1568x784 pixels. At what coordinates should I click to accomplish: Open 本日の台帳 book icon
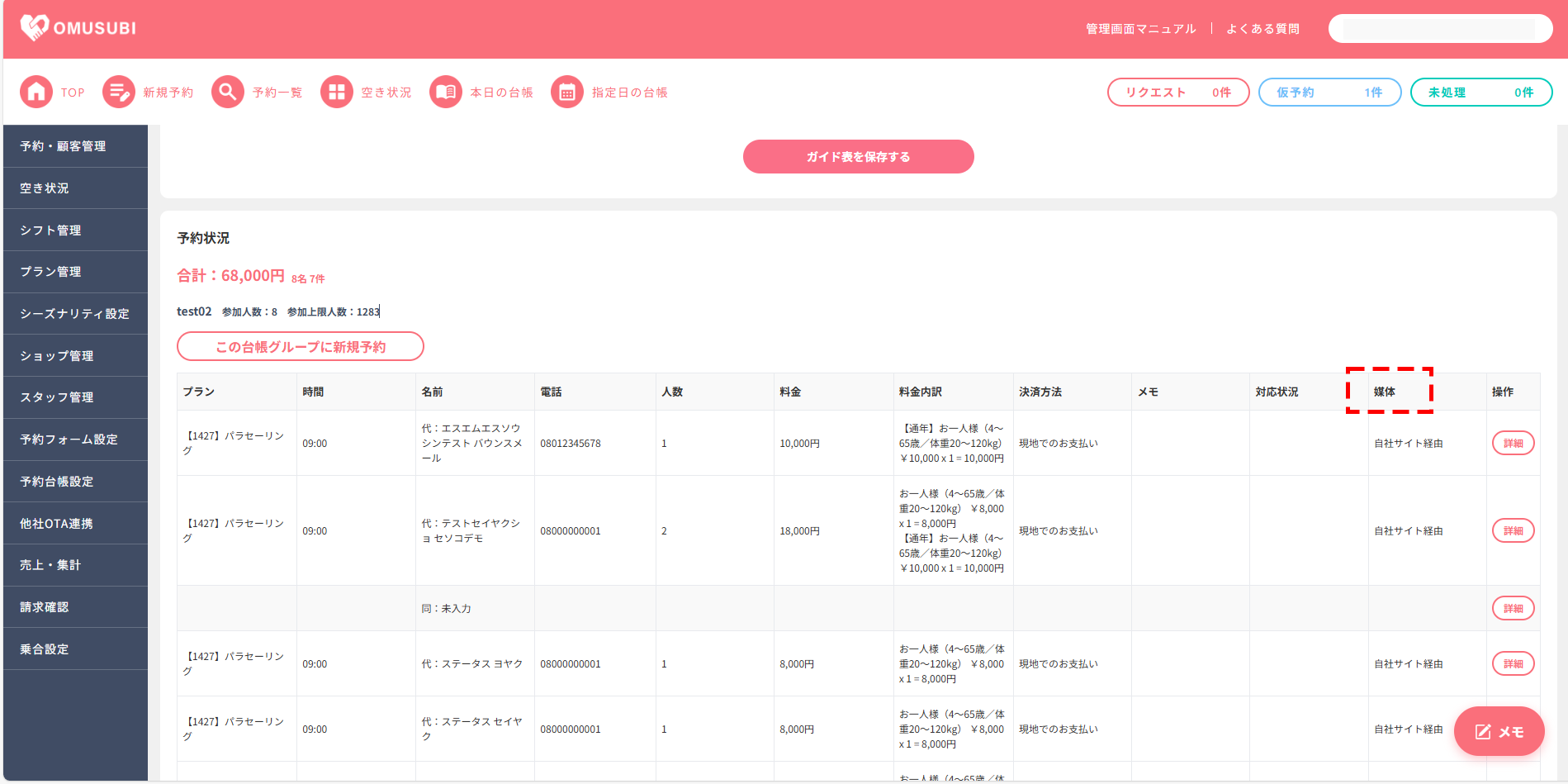click(x=446, y=93)
